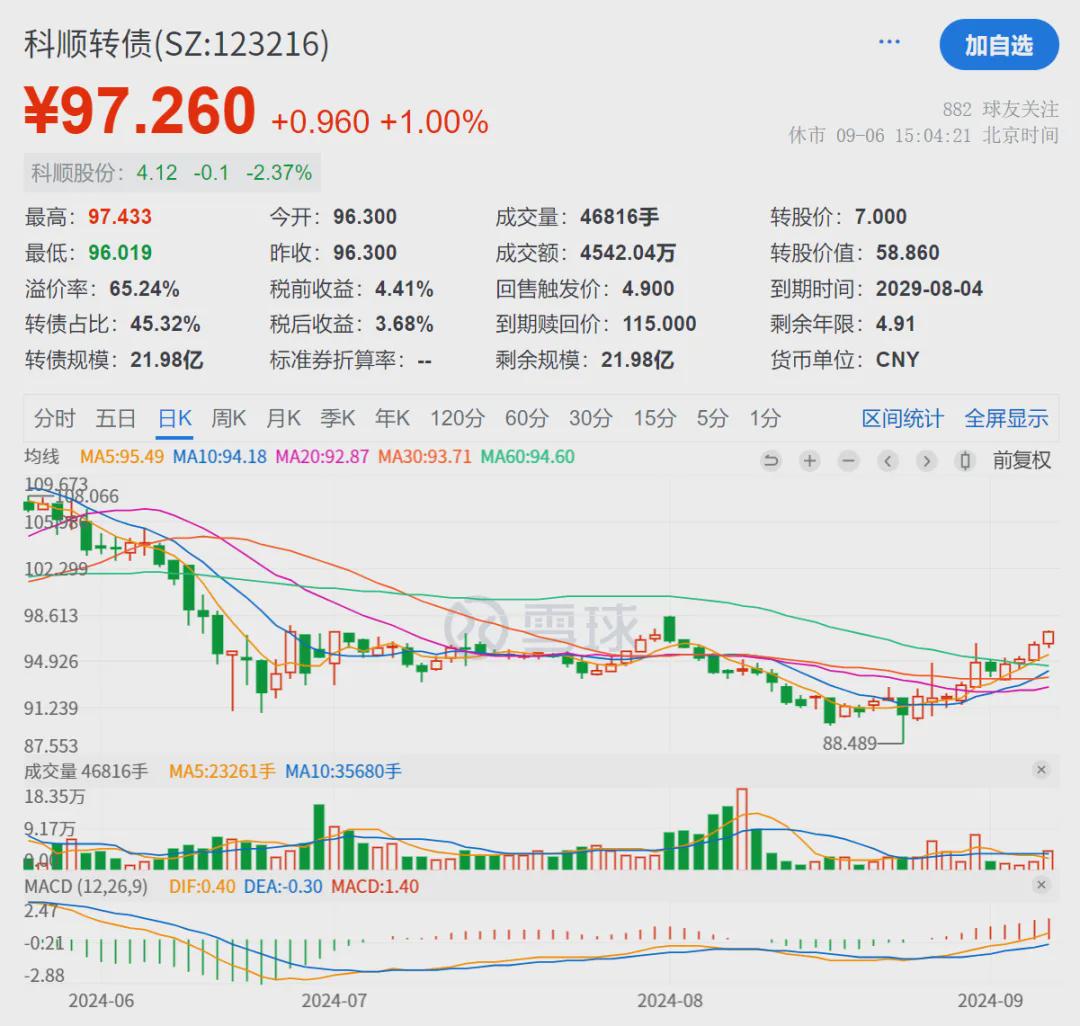
Task: Zoom in chart with plus icon
Action: pyautogui.click(x=810, y=460)
